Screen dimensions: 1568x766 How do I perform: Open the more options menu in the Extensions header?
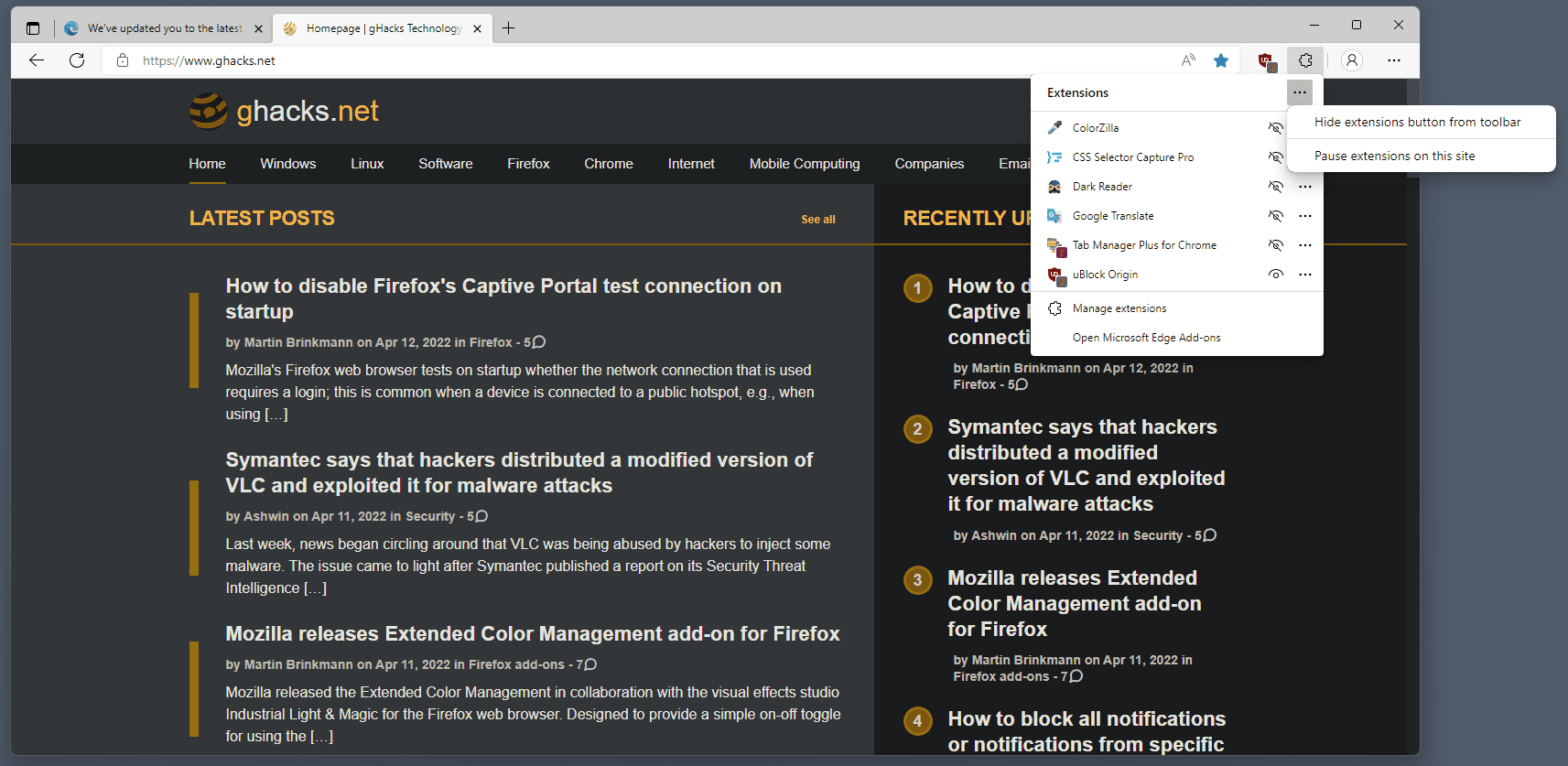[x=1300, y=92]
